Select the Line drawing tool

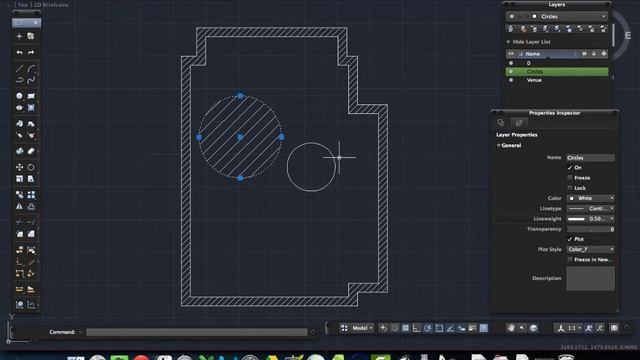[x=19, y=68]
